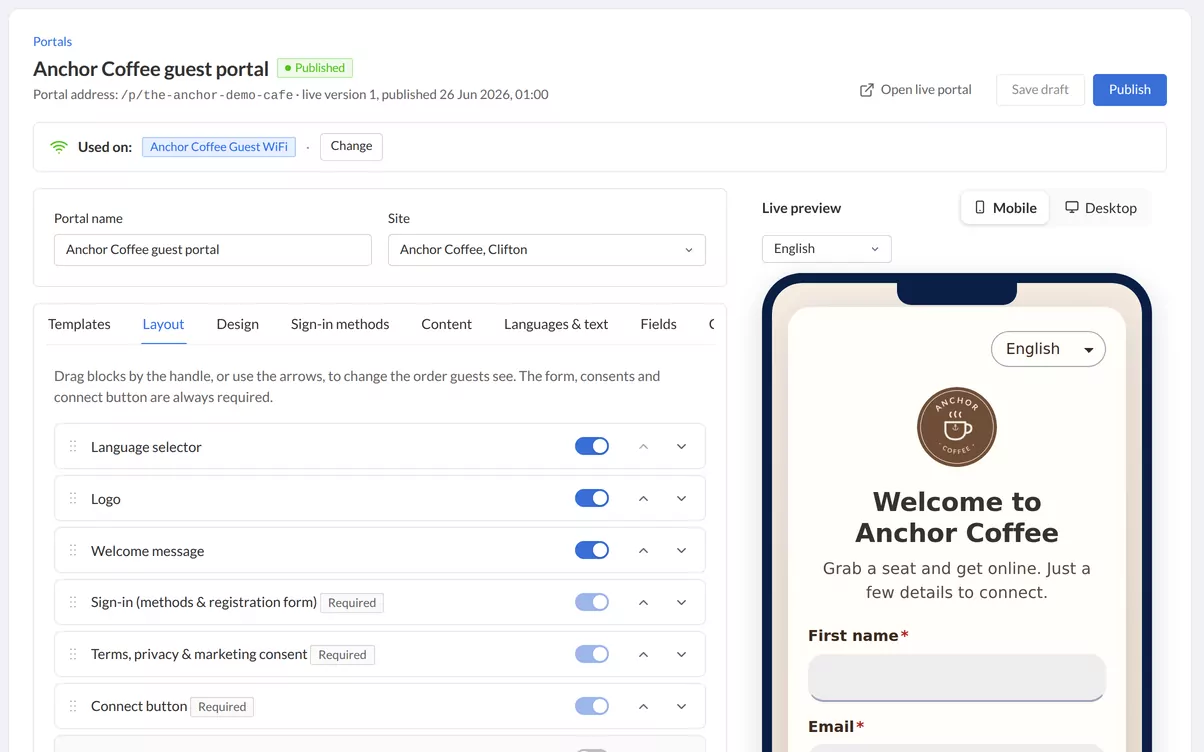Move Sign-in block down with arrow

681,602
